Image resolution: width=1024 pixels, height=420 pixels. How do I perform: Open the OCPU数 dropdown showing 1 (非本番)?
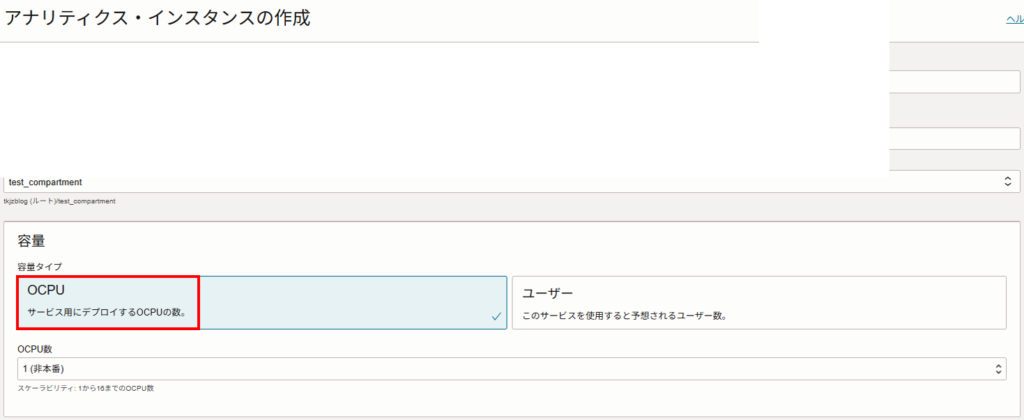[x=500, y=369]
